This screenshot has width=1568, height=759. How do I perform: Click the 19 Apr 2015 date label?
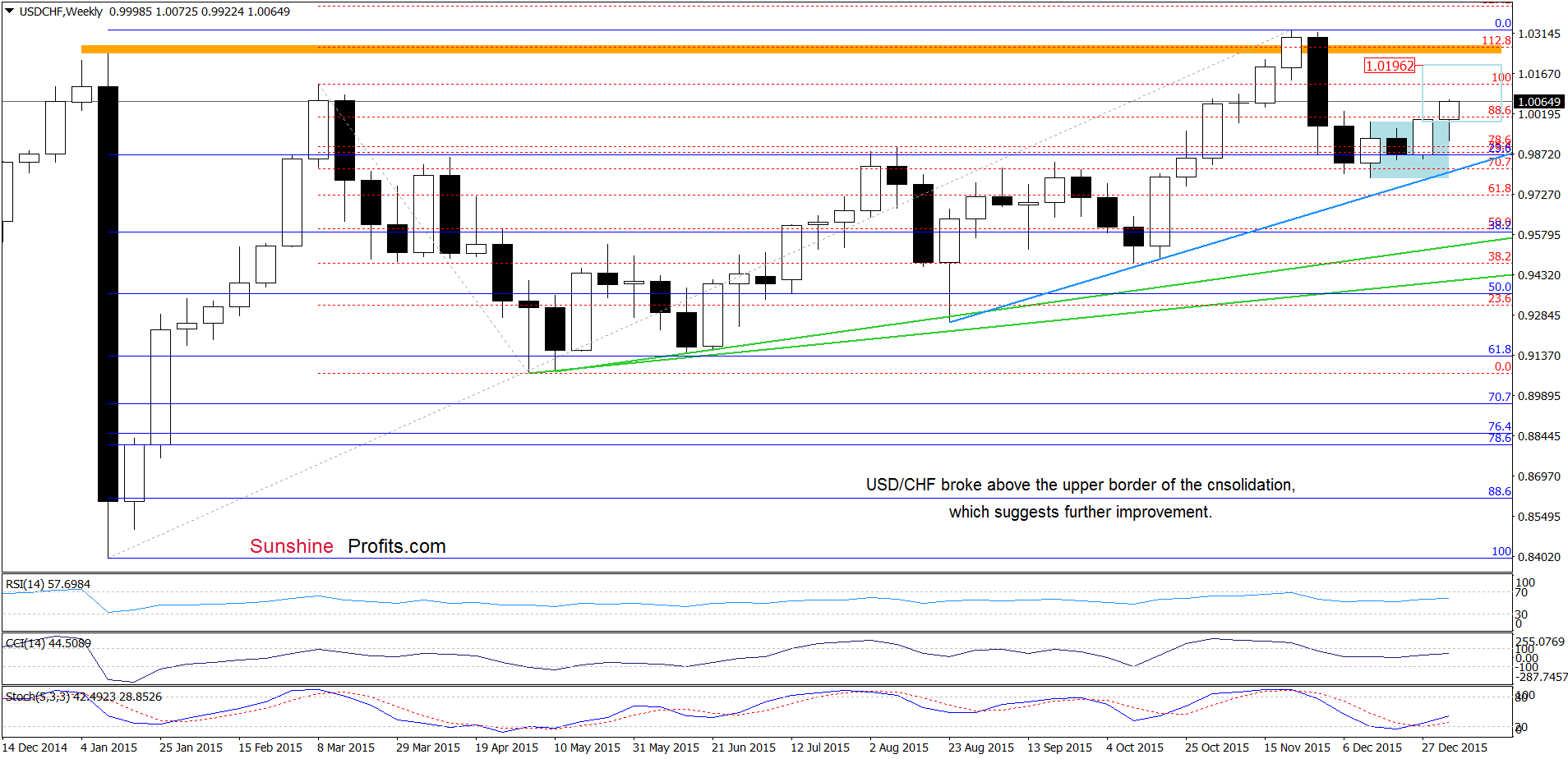coord(506,747)
